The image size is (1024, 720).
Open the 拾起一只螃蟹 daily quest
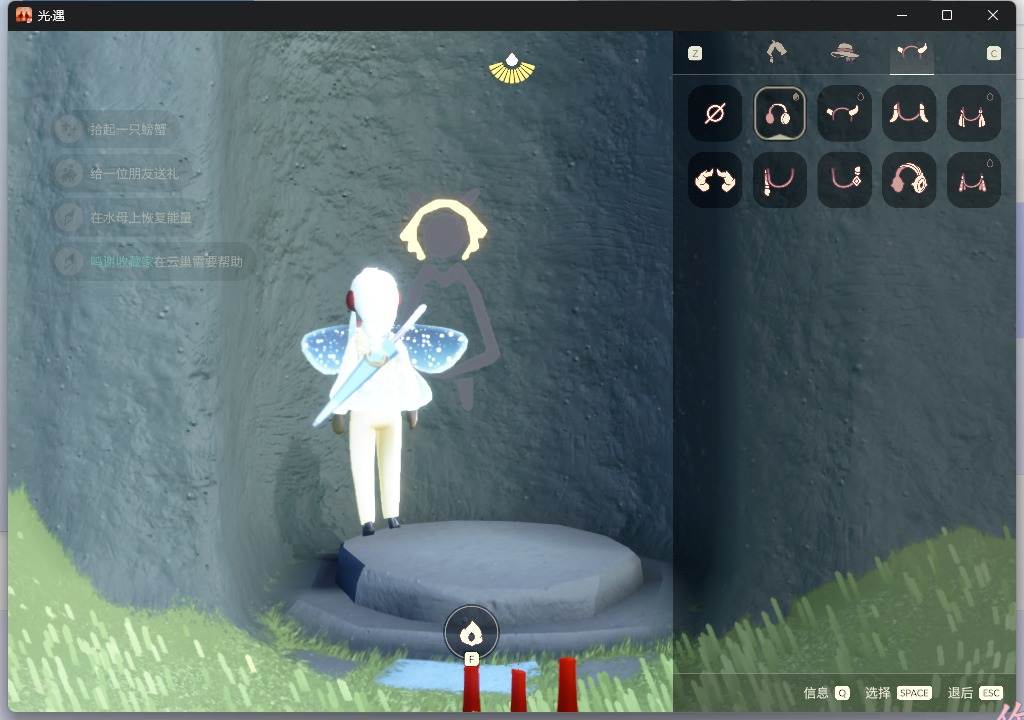[118, 129]
